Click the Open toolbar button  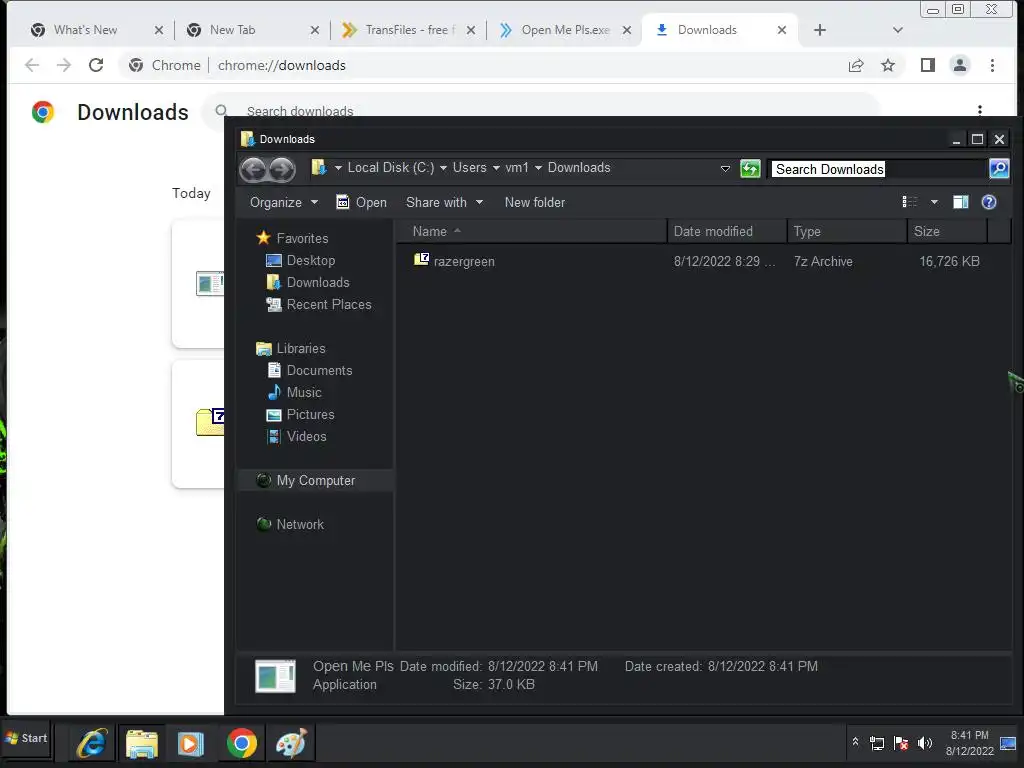[362, 202]
